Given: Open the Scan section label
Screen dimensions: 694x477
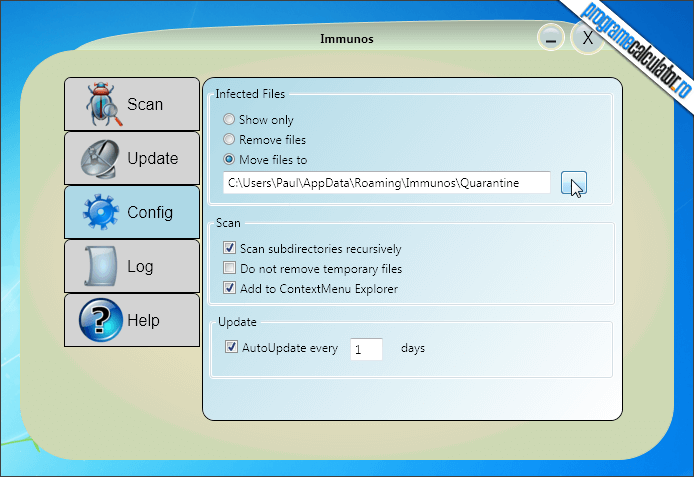Looking at the screenshot, I should (x=145, y=104).
